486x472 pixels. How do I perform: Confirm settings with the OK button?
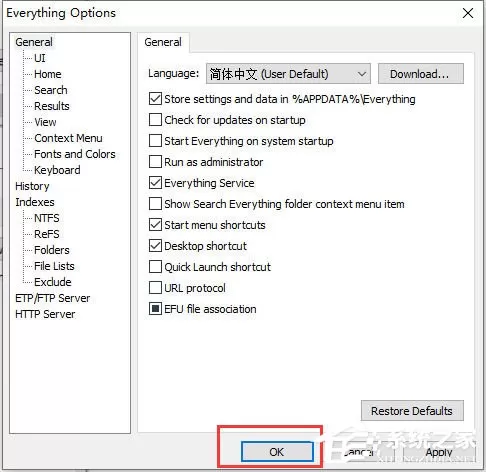(277, 452)
